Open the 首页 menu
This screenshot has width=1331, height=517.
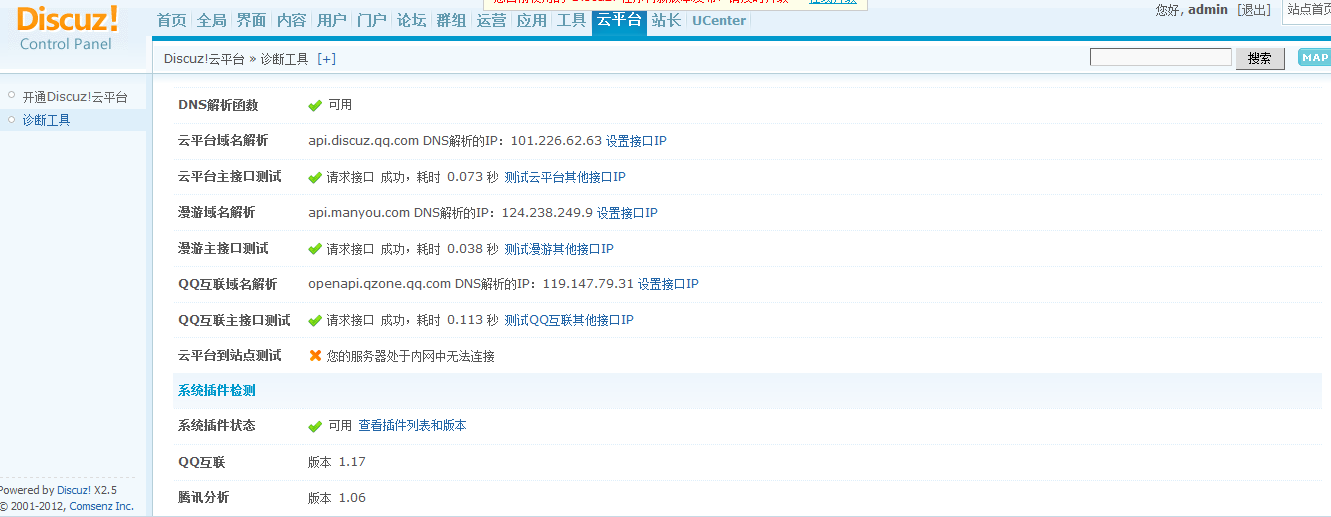coord(172,20)
